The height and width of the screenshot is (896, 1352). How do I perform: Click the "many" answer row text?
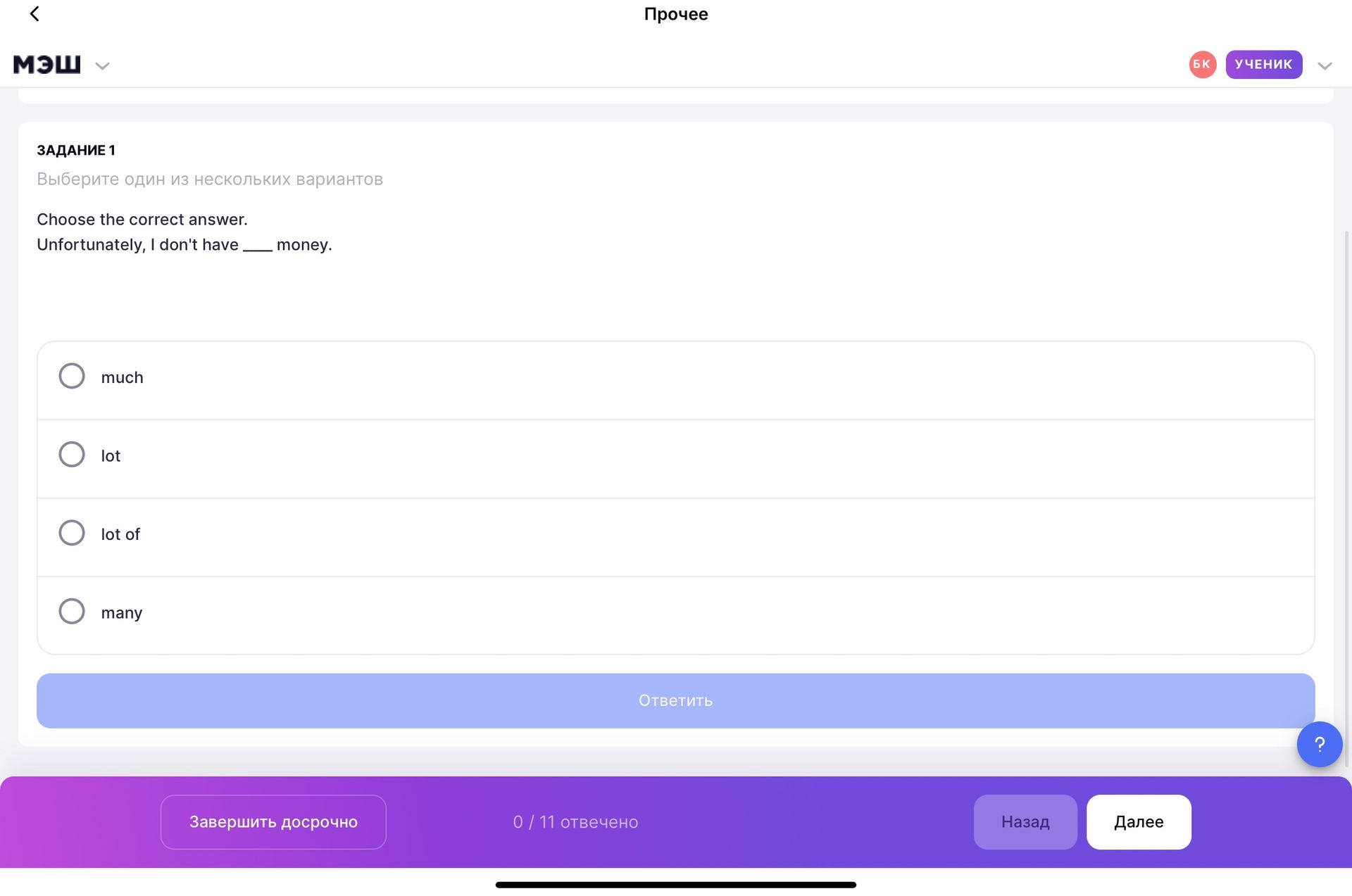point(121,613)
